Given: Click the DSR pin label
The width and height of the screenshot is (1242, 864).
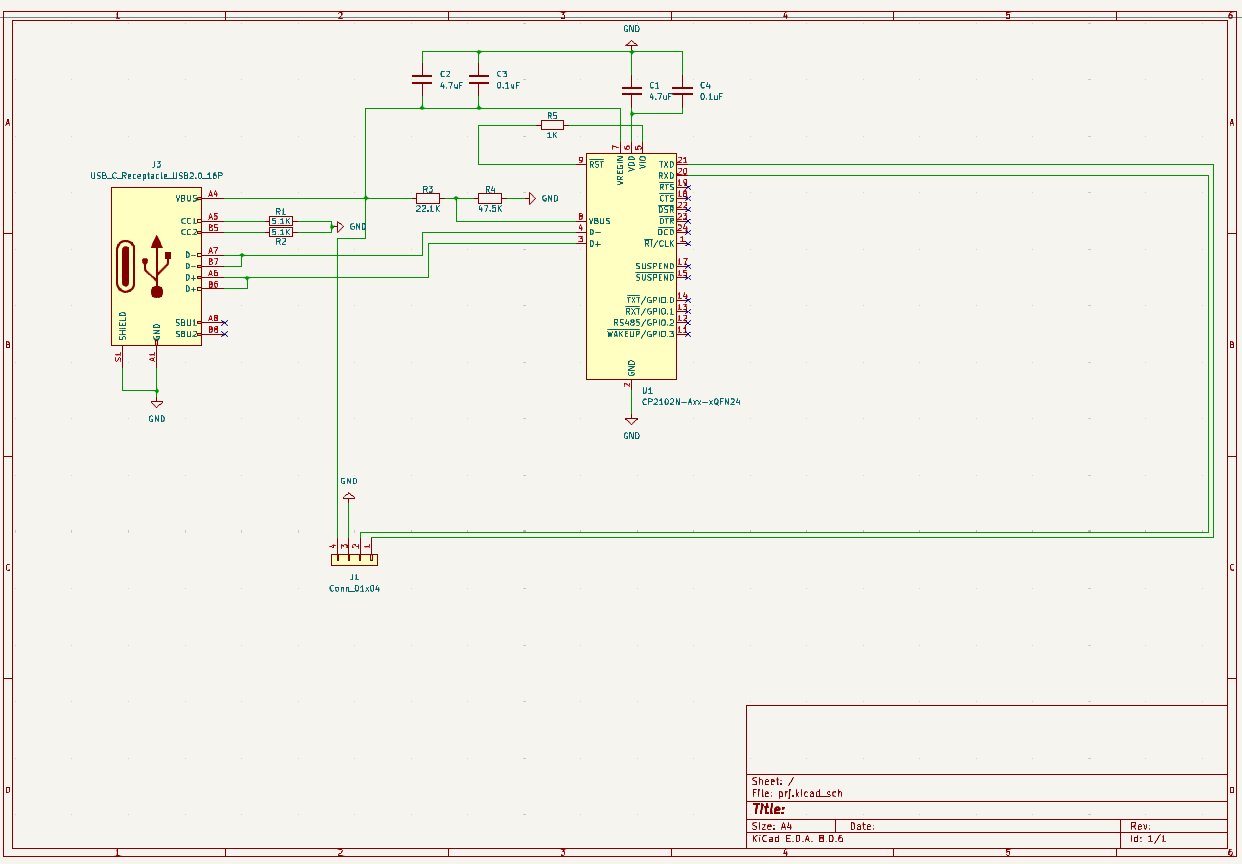Looking at the screenshot, I should (x=667, y=209).
